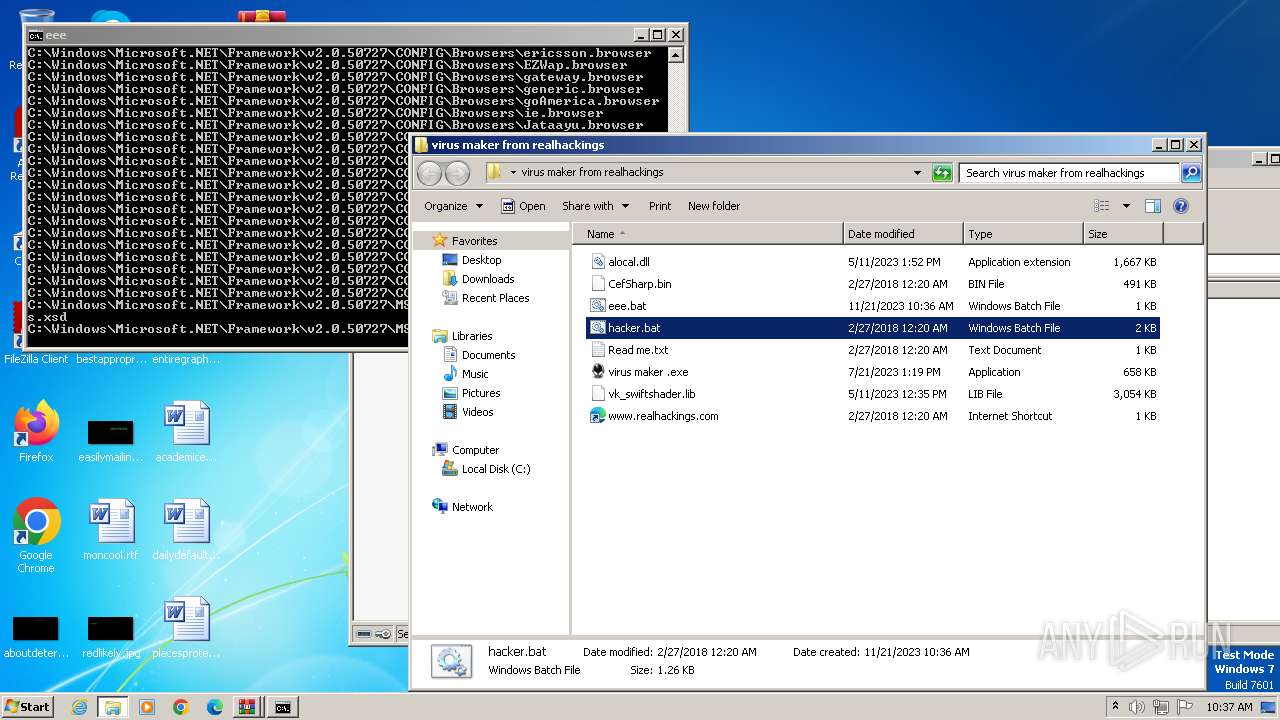Select the CefSharp.bin file icon

coord(598,284)
